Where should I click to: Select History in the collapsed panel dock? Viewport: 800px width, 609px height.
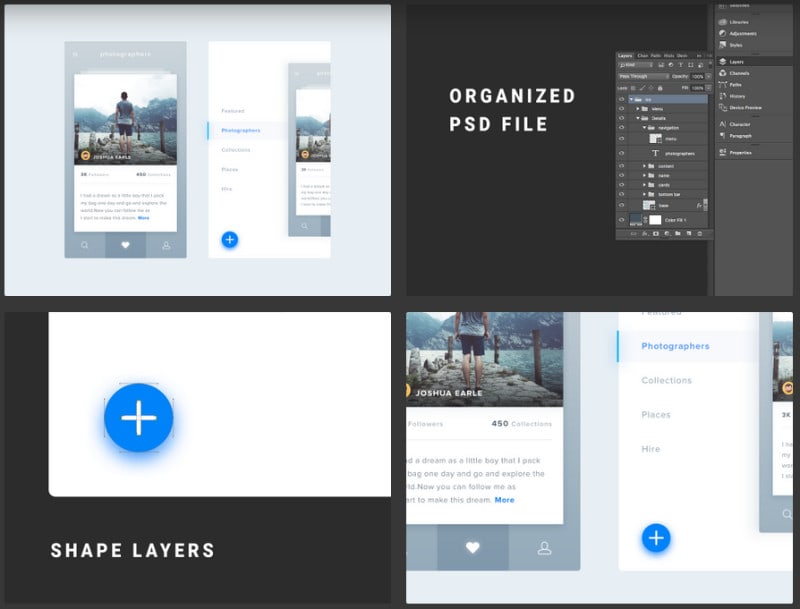[x=732, y=96]
